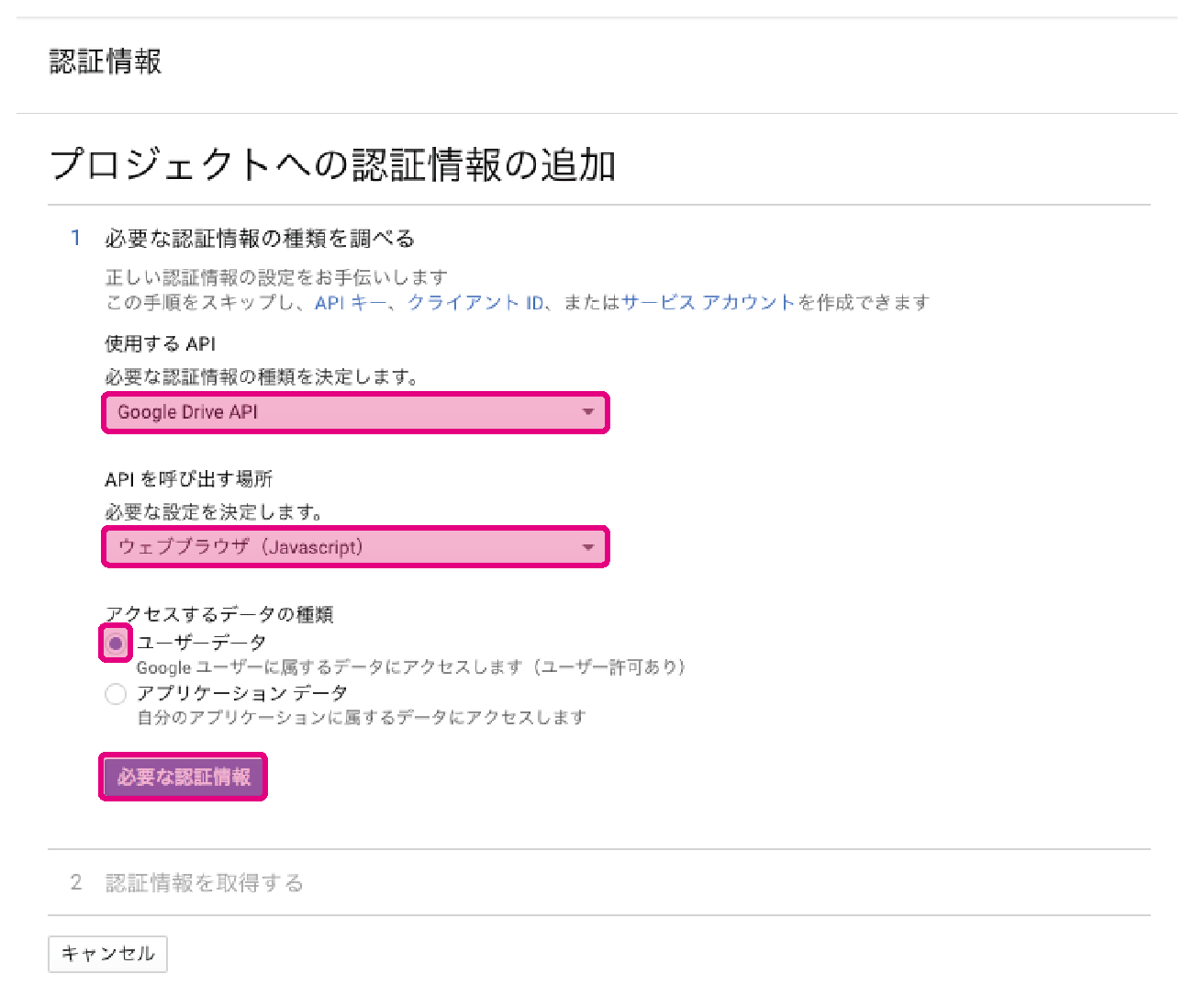Click step 1 必要な認証情報の種類を調べる header

click(260, 239)
